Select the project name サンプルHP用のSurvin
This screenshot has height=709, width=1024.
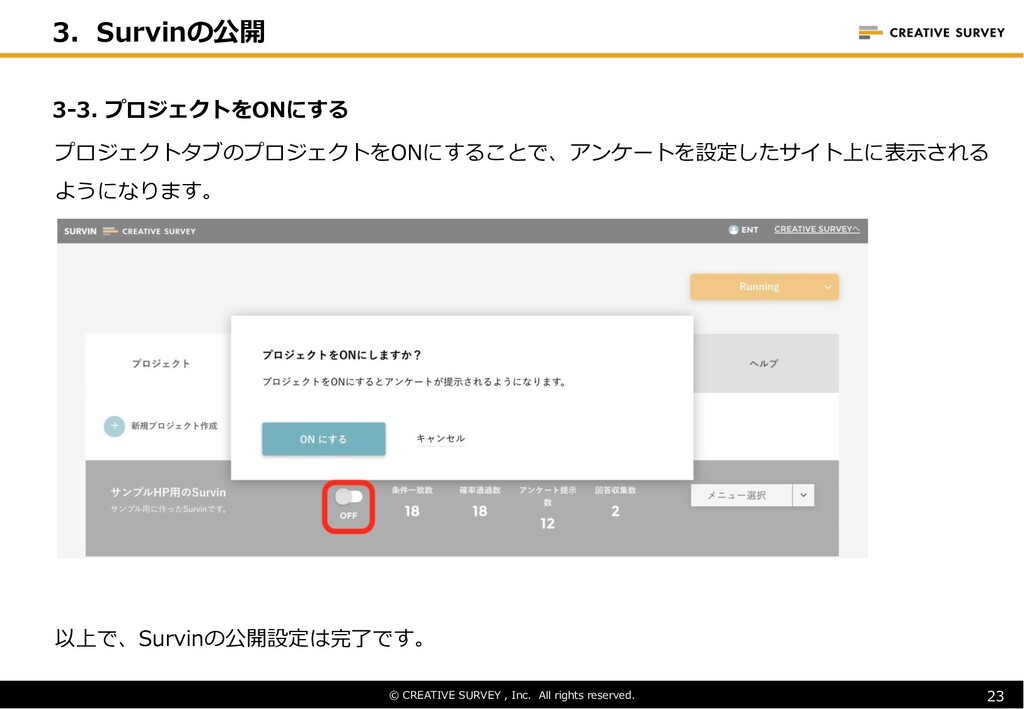coord(168,492)
